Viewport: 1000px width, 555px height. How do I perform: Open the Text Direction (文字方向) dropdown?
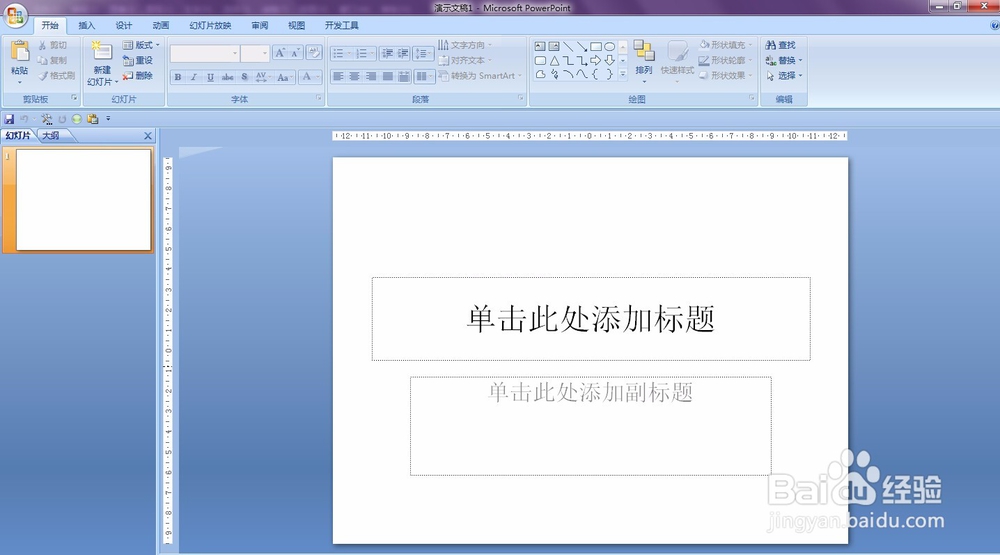pos(465,45)
